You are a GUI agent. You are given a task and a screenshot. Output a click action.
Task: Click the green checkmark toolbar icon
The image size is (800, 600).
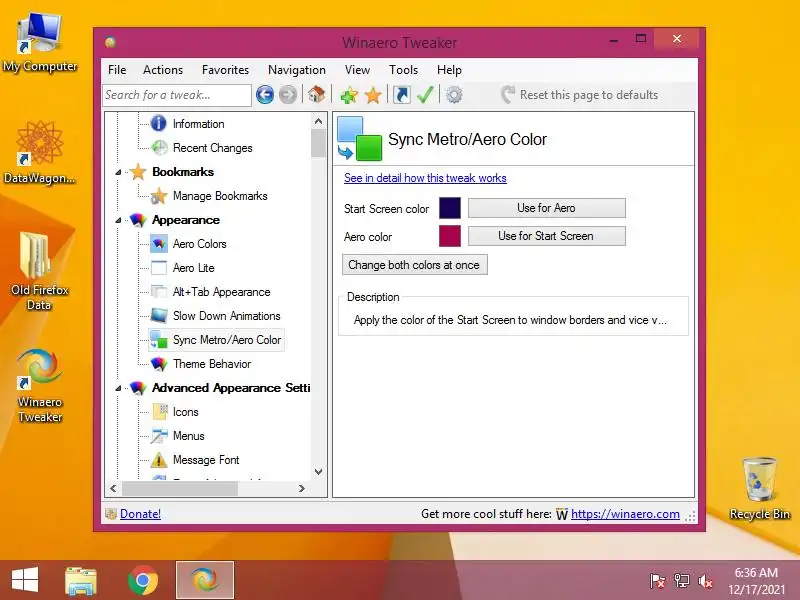[425, 94]
